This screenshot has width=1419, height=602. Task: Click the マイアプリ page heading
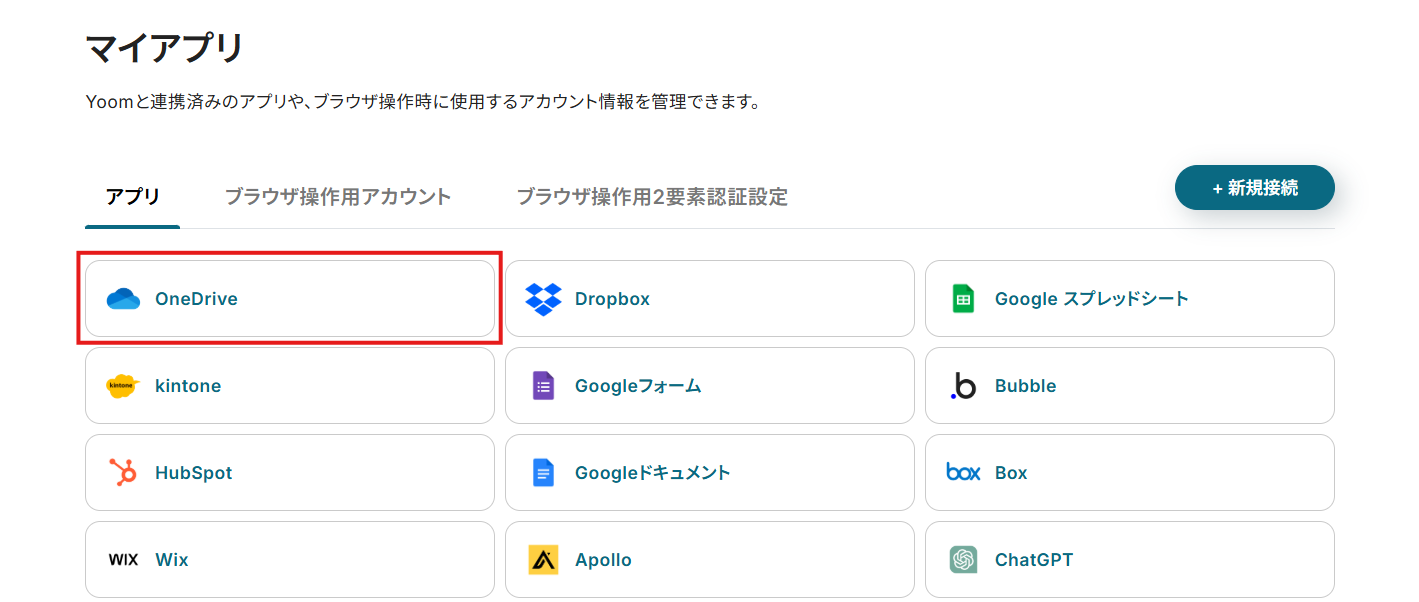tap(165, 48)
